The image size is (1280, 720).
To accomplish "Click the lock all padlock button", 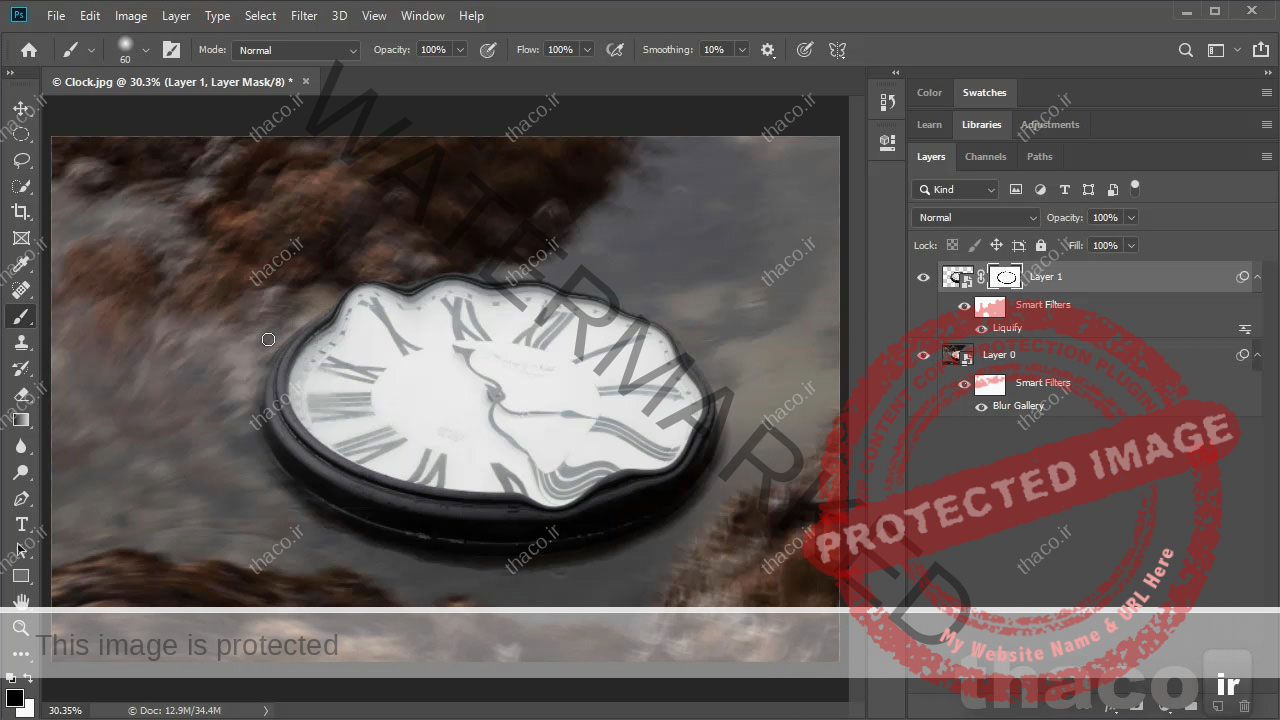I will click(1041, 245).
